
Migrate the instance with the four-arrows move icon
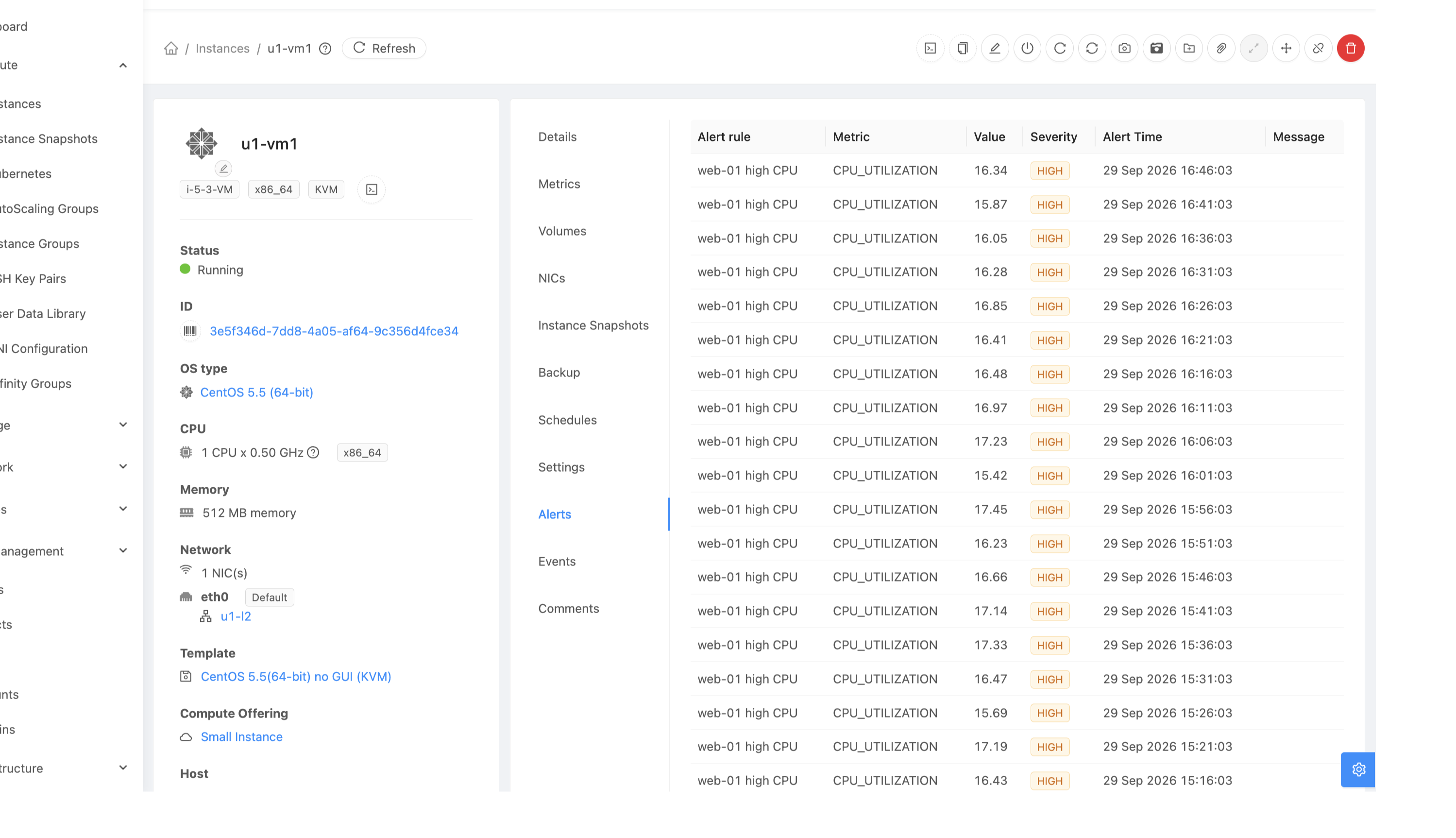pyautogui.click(x=1286, y=49)
